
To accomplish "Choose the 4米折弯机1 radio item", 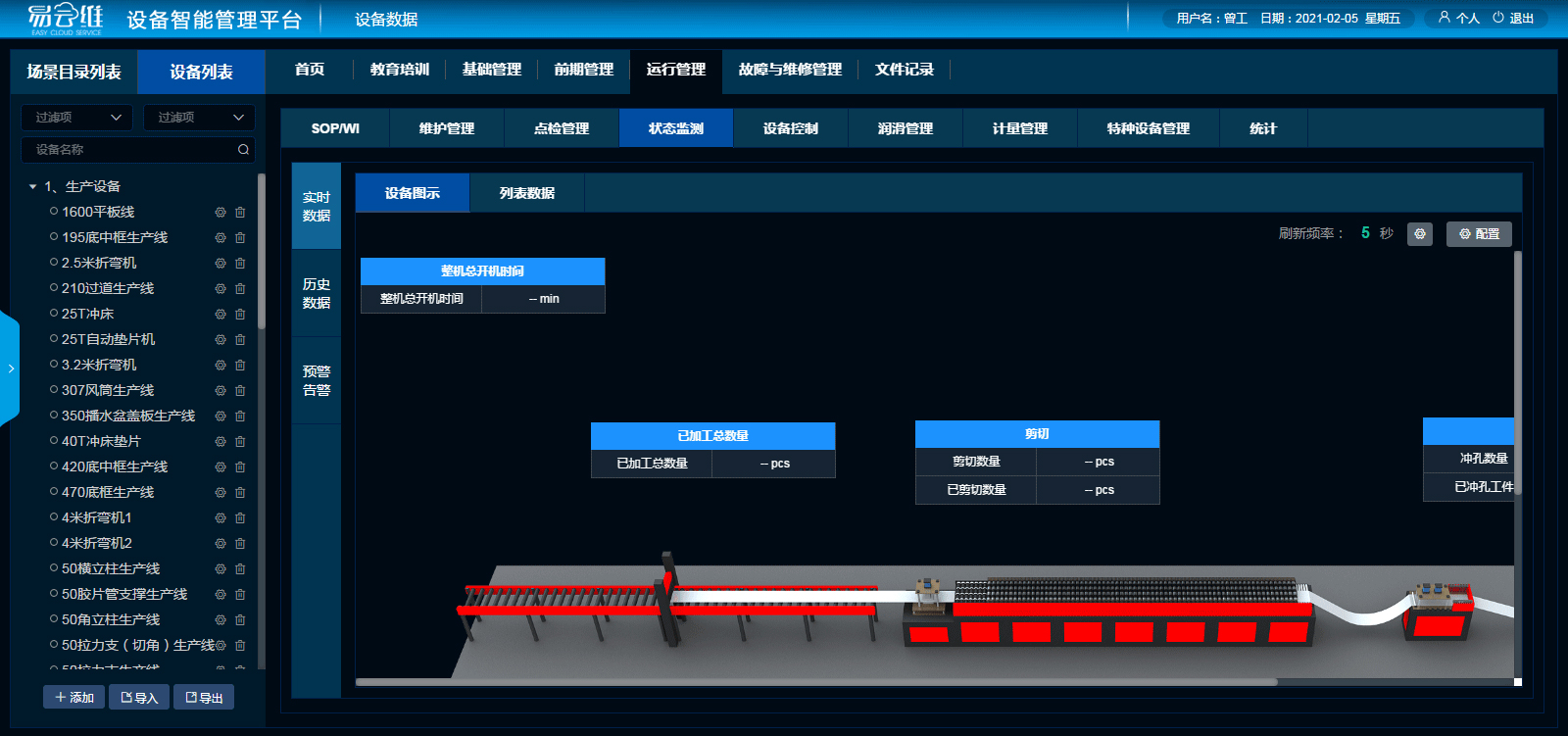I will click(x=54, y=517).
